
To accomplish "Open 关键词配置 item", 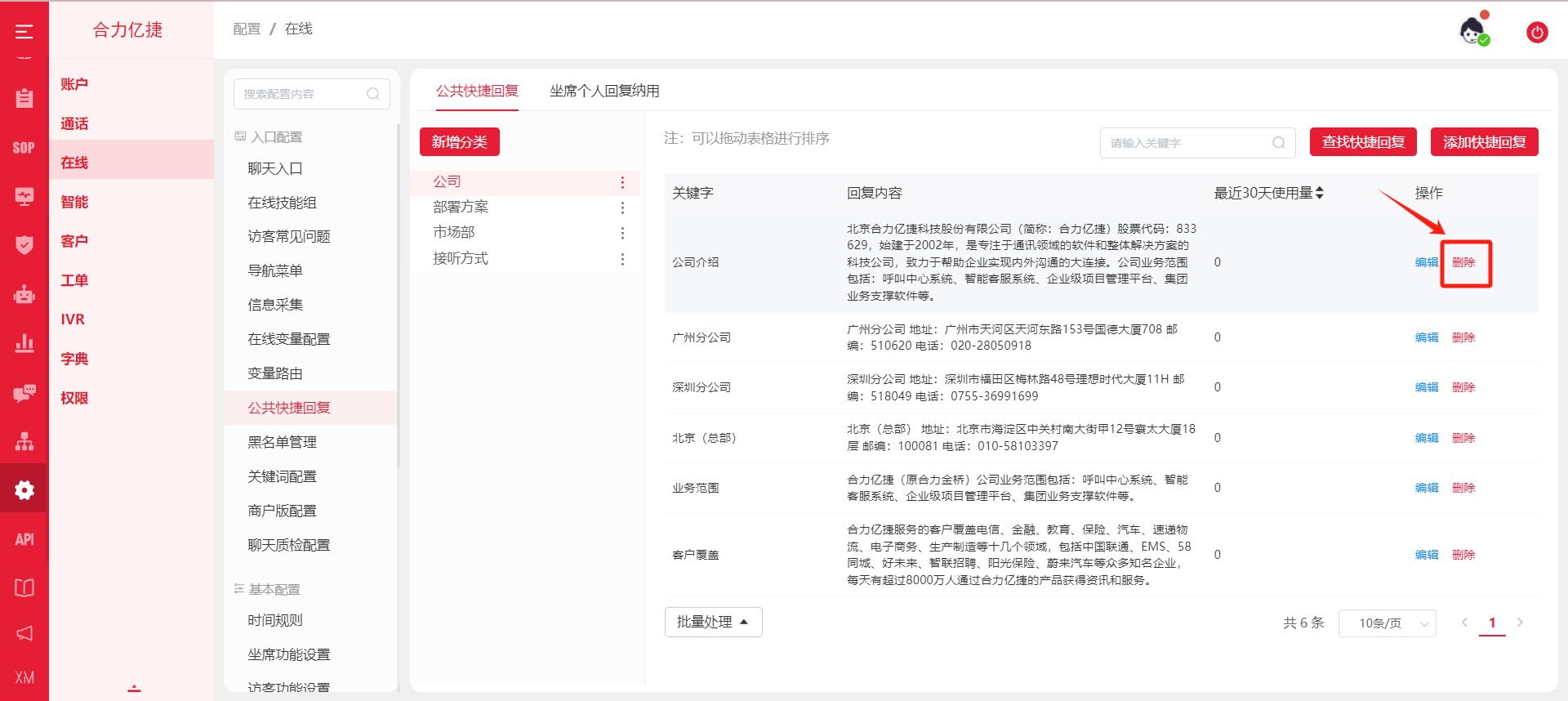I will 282,476.
